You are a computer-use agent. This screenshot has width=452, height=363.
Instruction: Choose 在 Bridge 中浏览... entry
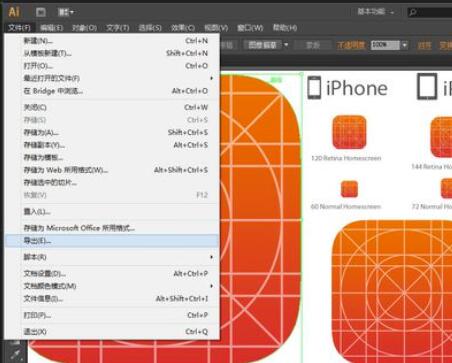point(112,91)
